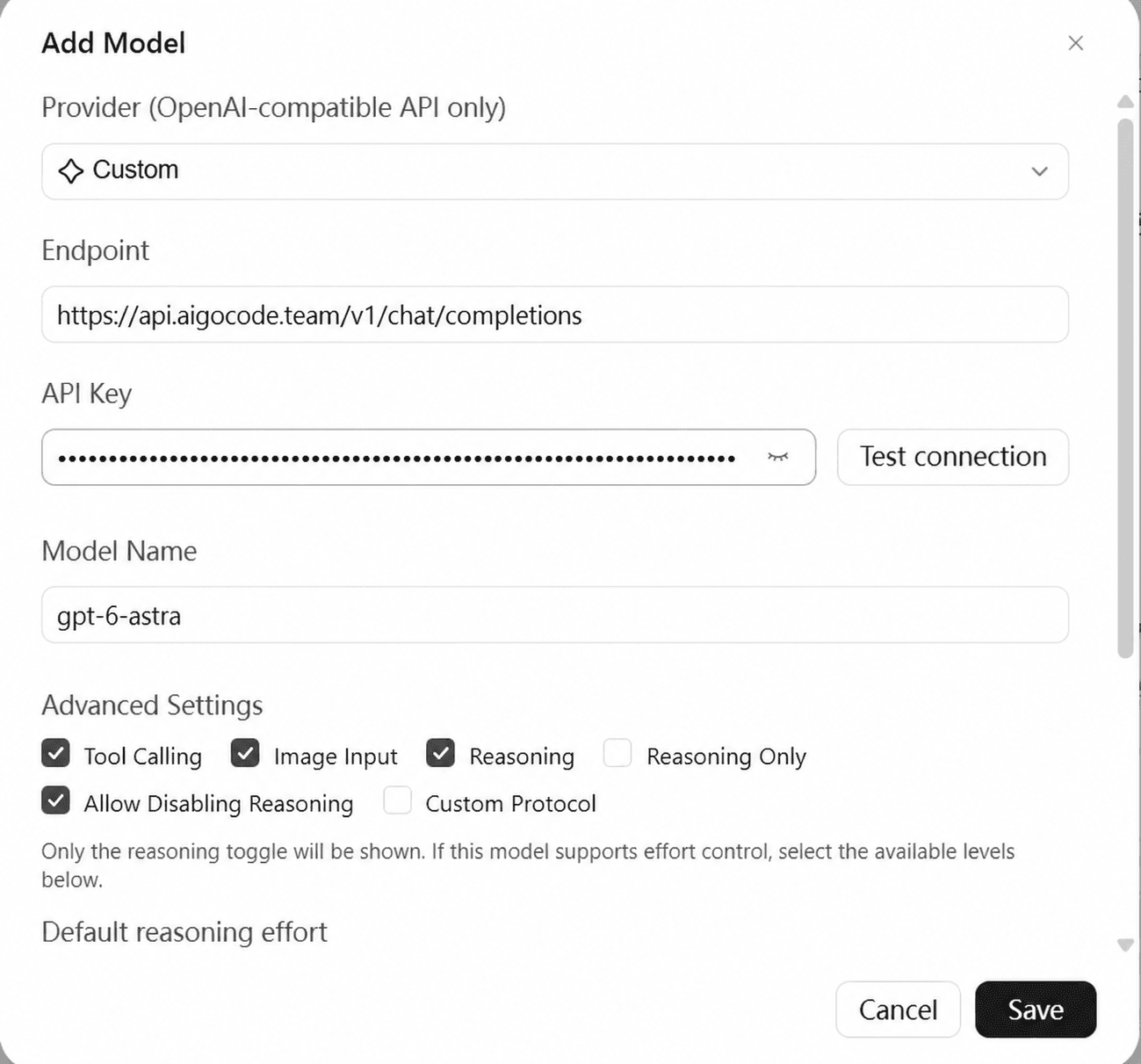Focus the Endpoint URL field
This screenshot has width=1141, height=1064.
555,315
